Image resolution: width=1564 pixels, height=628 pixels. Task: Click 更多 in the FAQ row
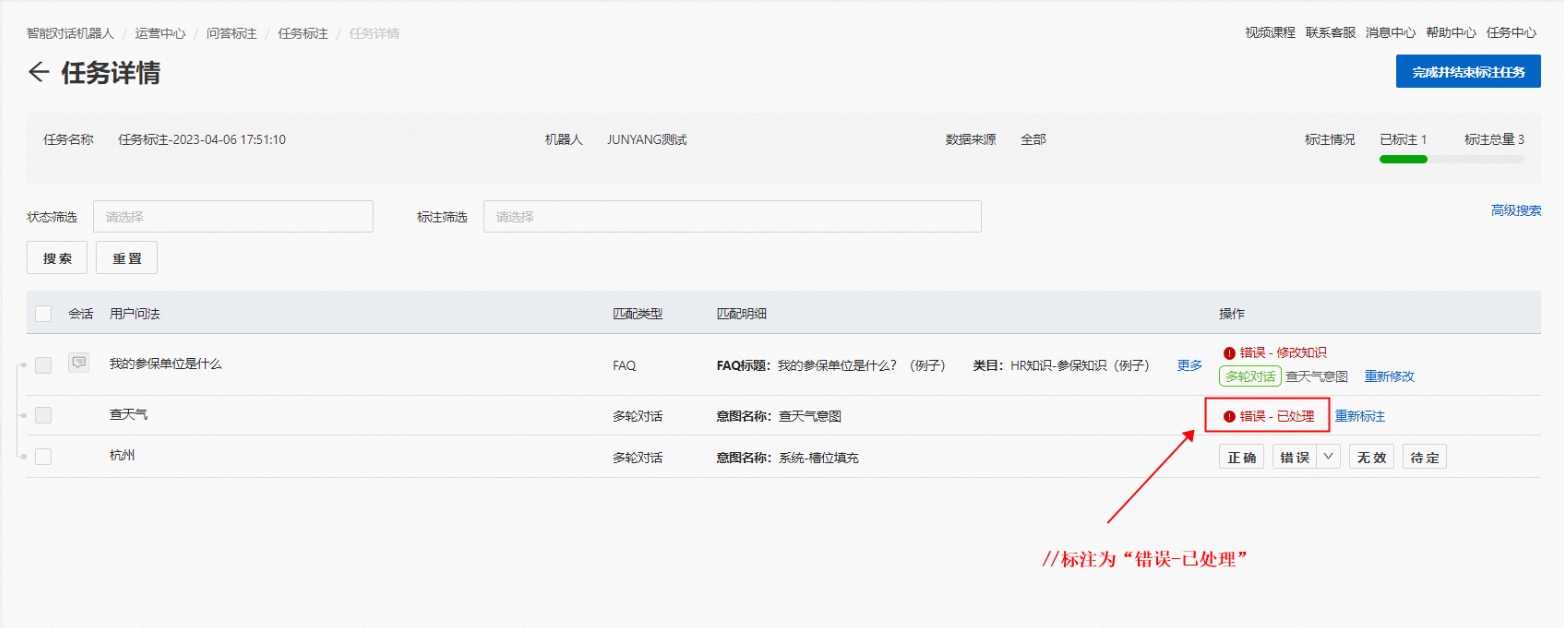(1190, 365)
